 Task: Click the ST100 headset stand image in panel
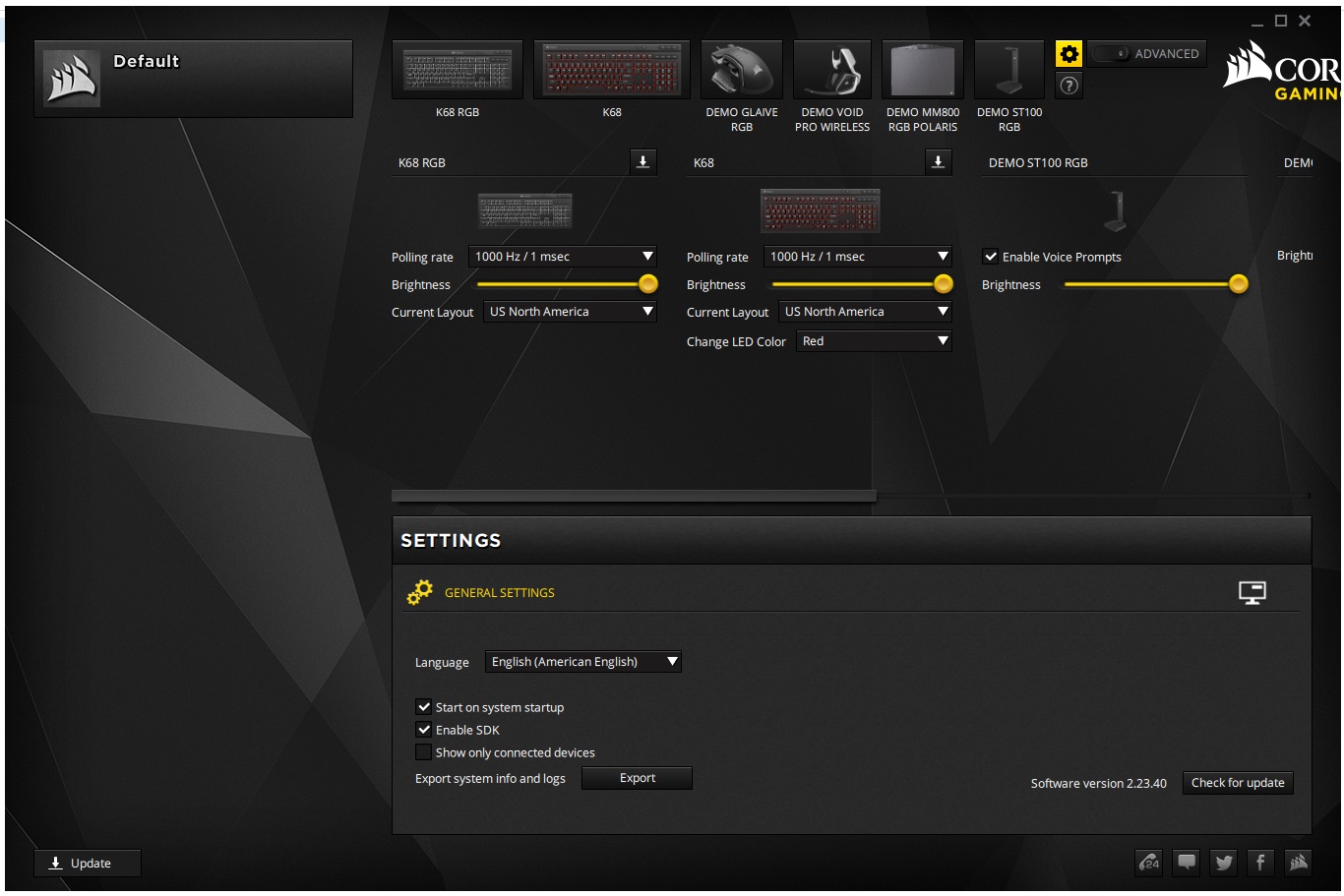point(1115,211)
